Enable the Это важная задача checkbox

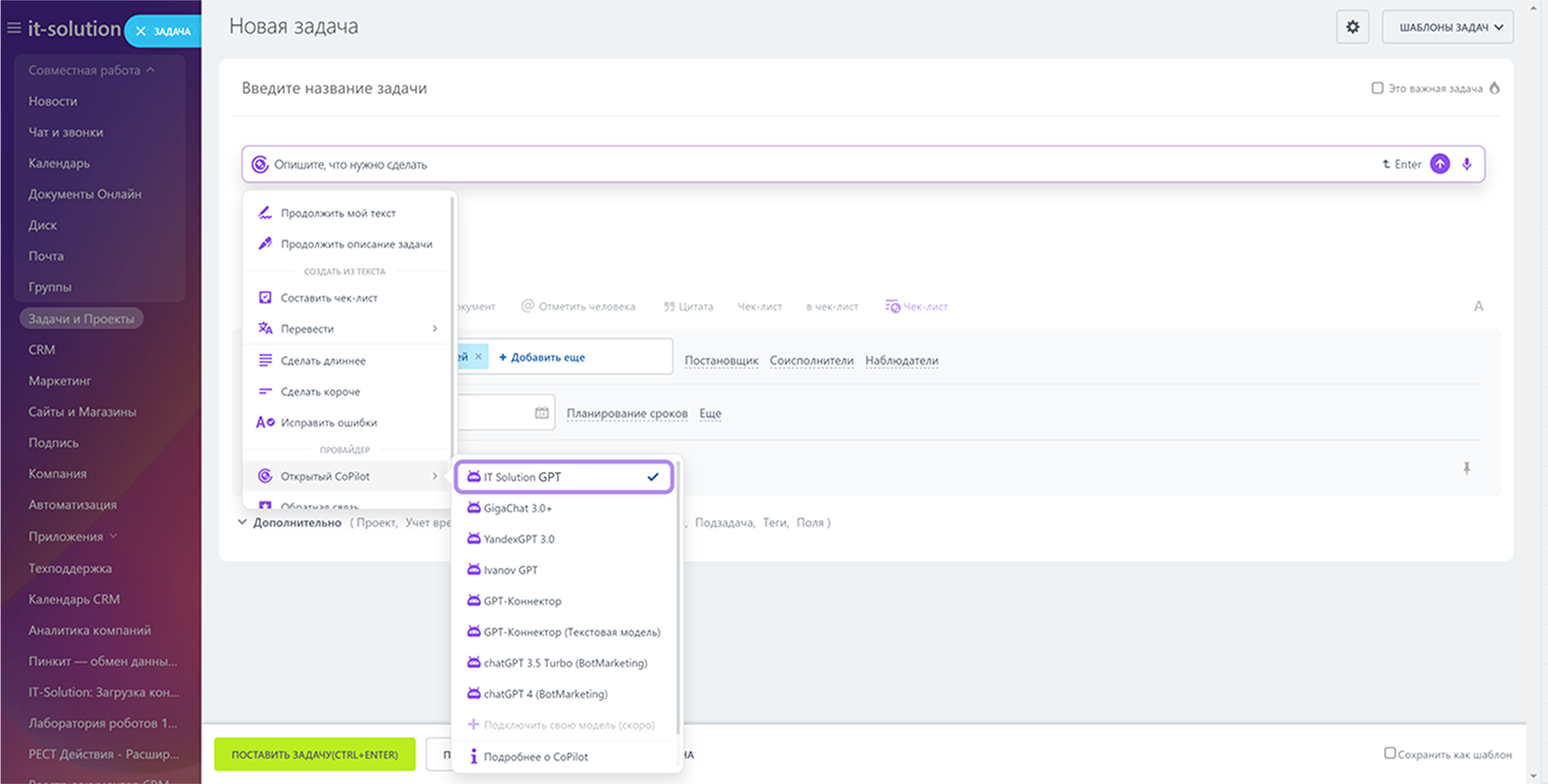(1377, 88)
